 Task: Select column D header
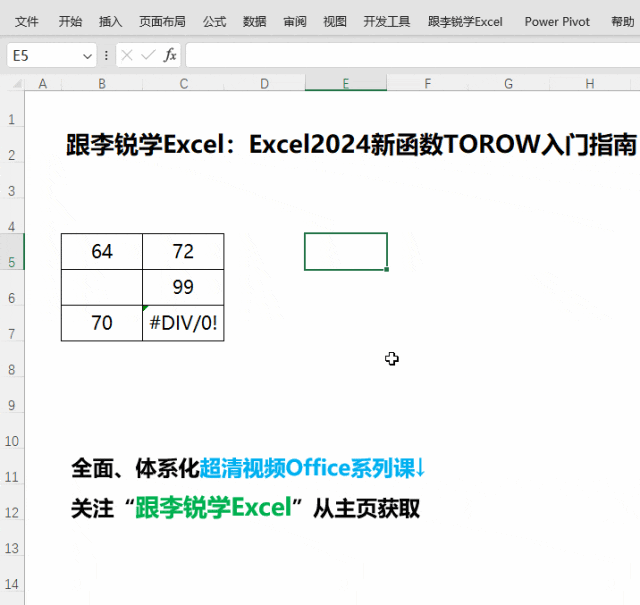tap(264, 84)
